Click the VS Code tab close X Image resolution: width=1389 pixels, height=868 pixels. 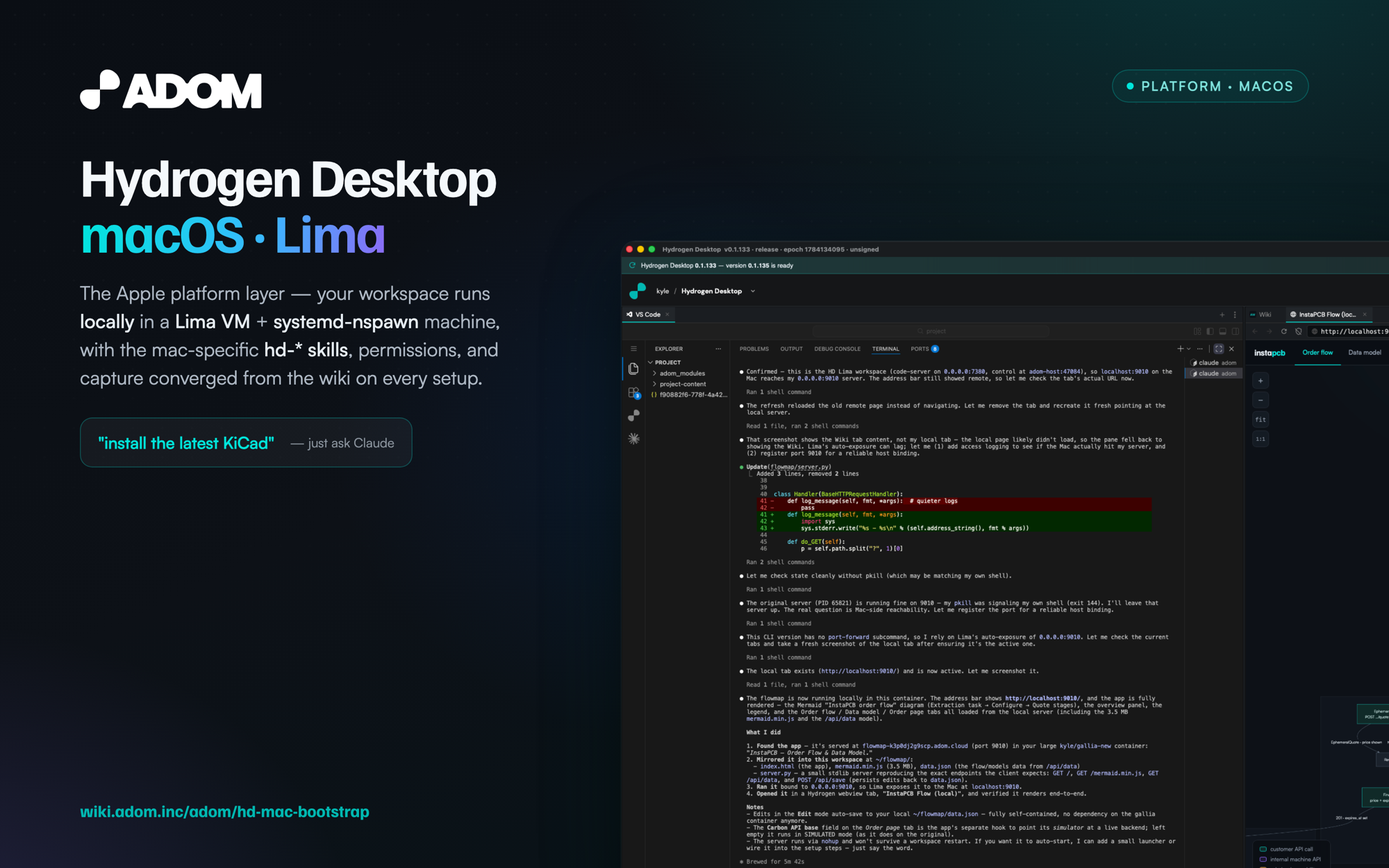[667, 315]
